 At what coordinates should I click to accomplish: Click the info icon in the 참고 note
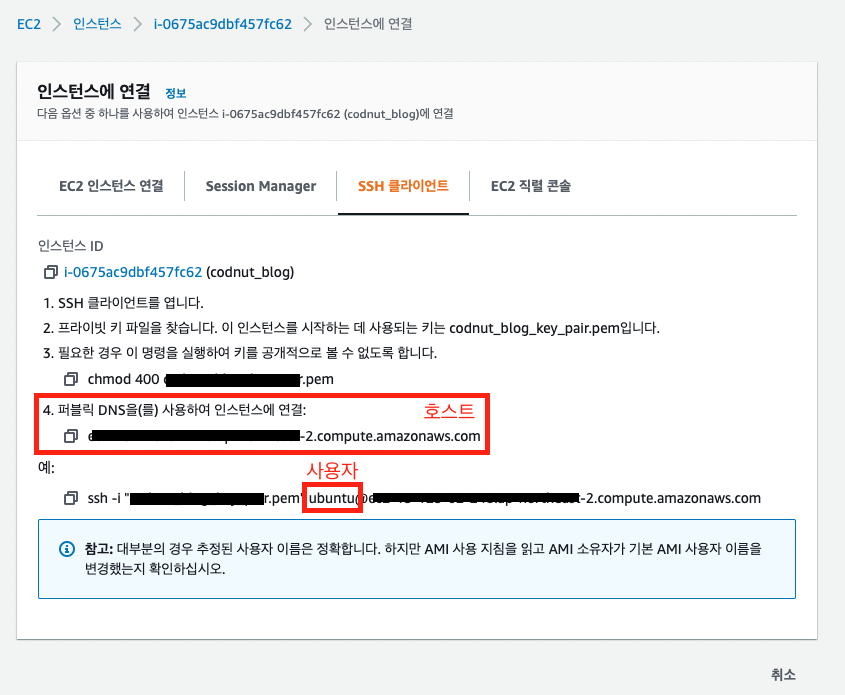pyautogui.click(x=67, y=549)
